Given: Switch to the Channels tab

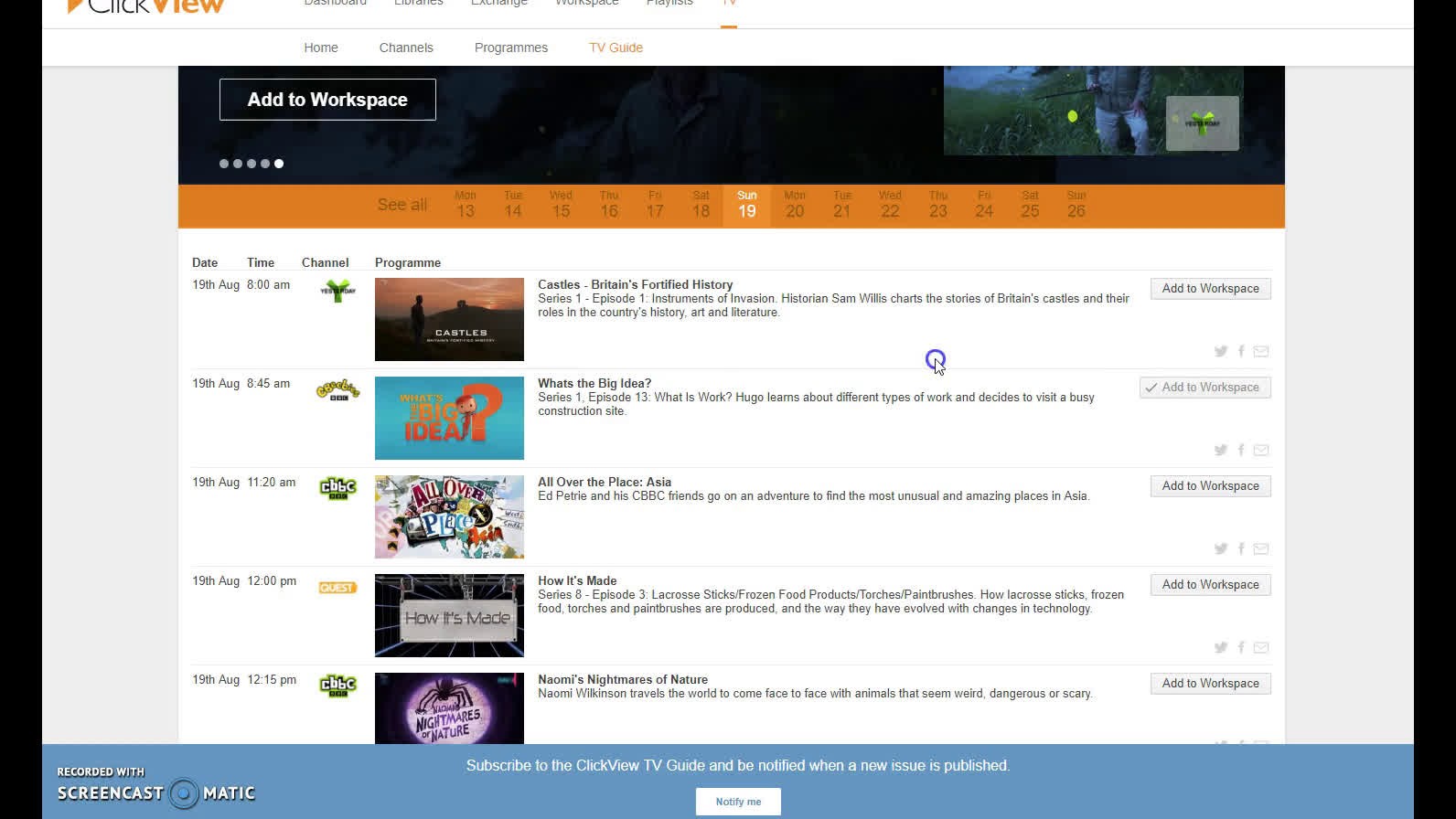Looking at the screenshot, I should click(406, 48).
